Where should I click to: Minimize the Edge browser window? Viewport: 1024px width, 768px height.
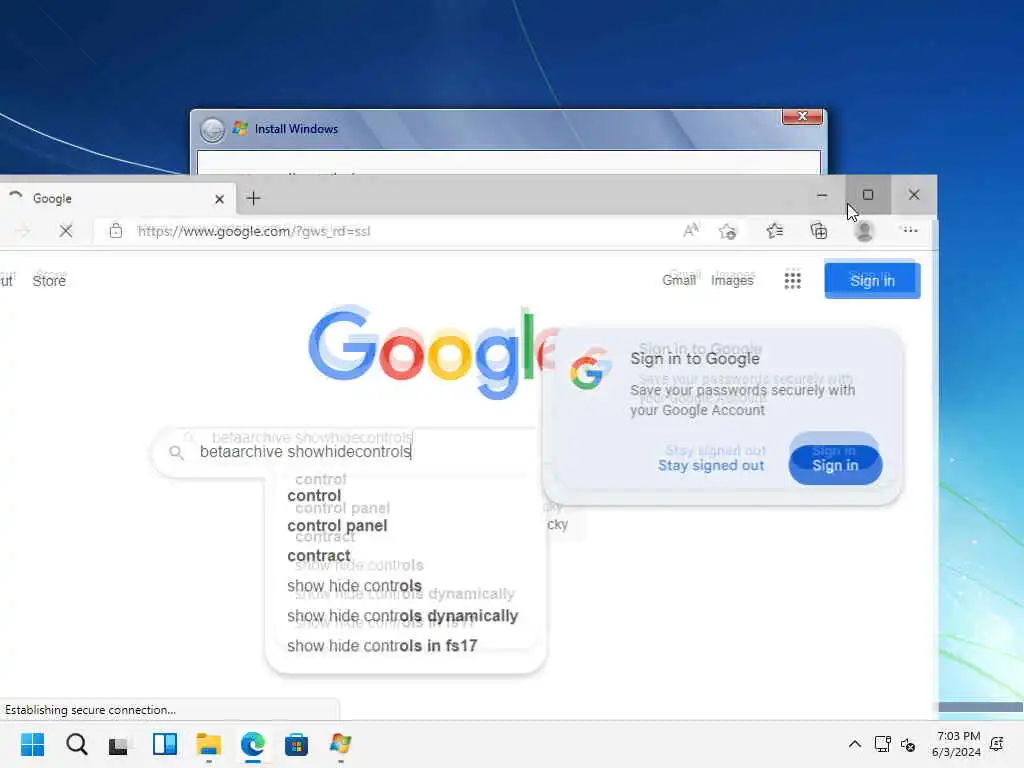click(x=822, y=195)
